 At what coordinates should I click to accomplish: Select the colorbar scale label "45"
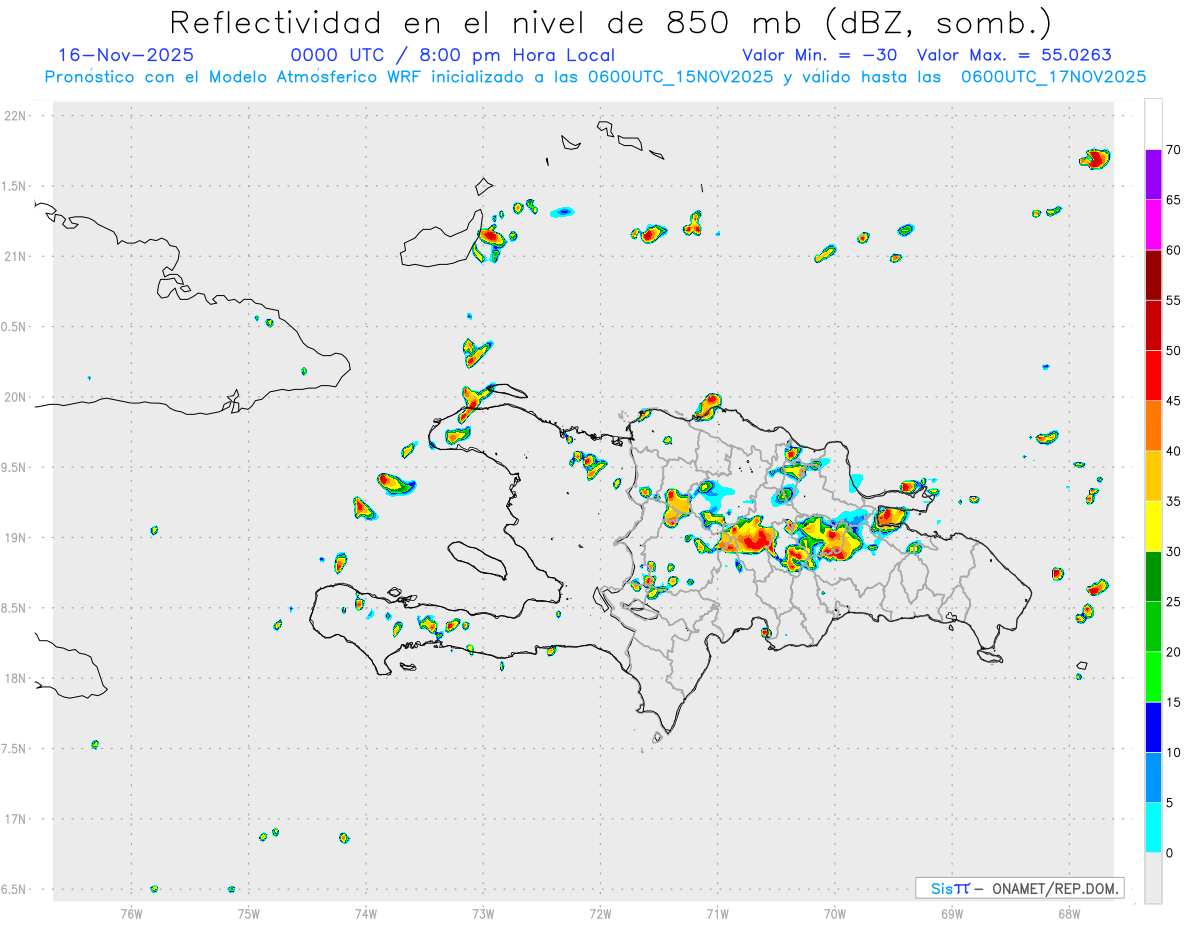click(x=1174, y=401)
